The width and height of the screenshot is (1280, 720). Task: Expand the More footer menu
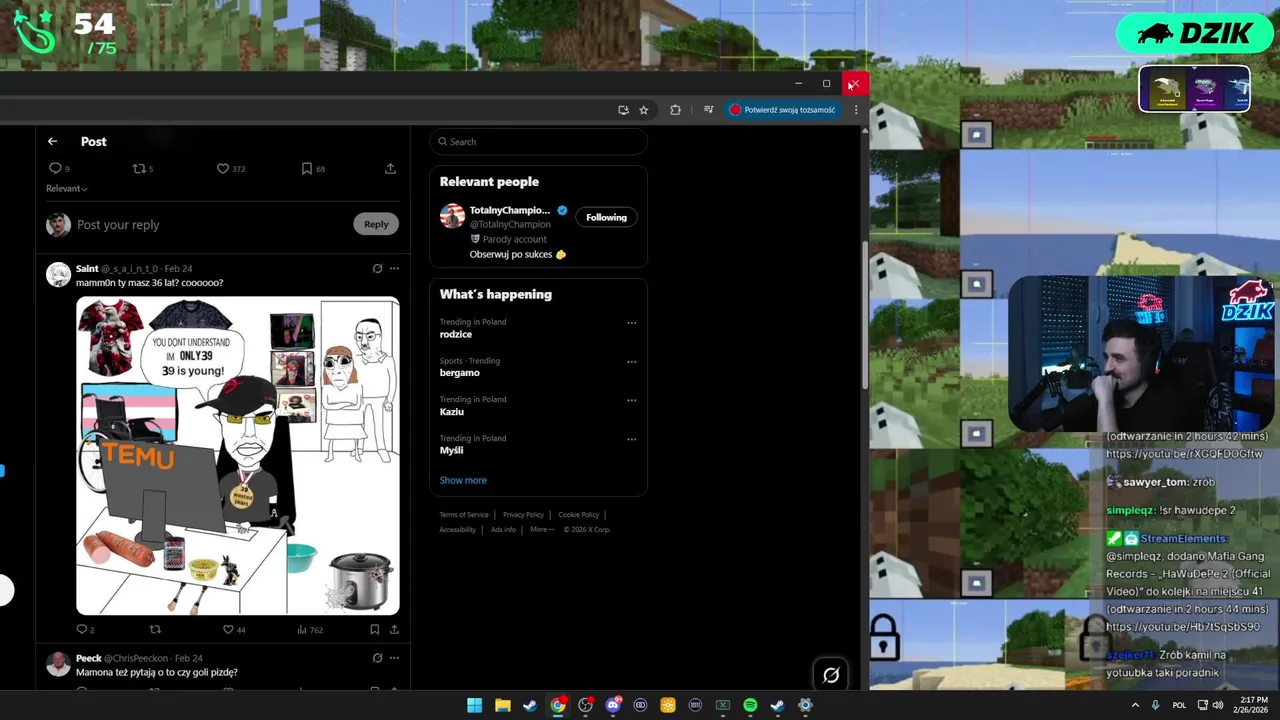(x=540, y=530)
